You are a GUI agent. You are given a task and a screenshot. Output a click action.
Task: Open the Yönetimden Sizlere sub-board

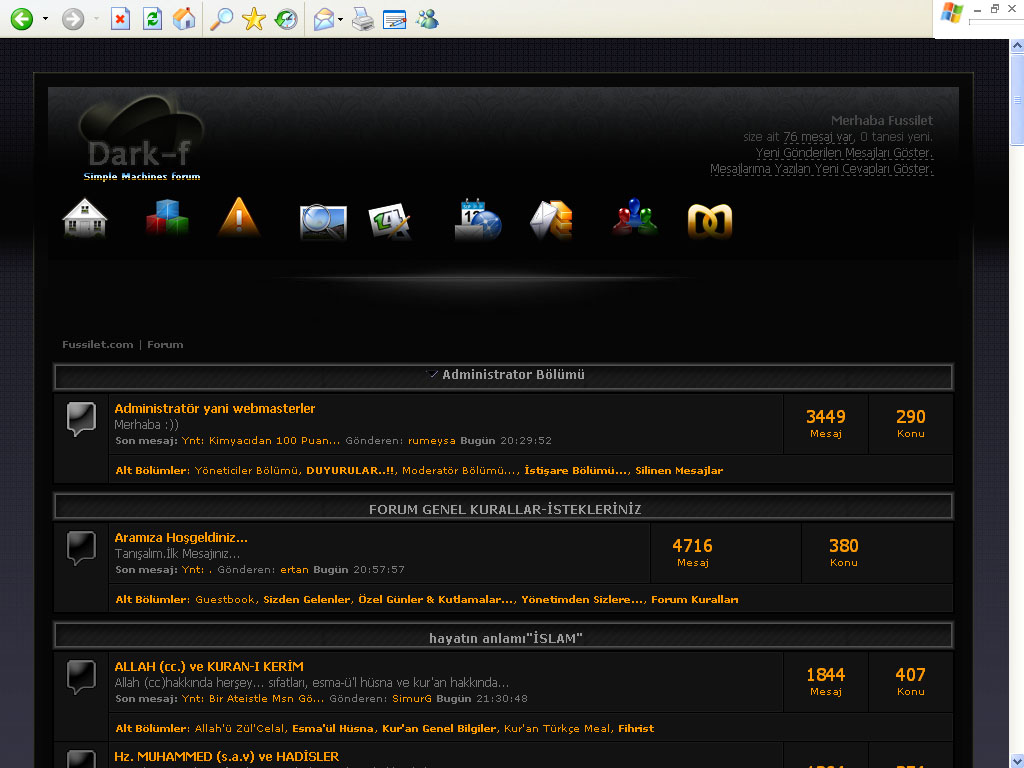(x=582, y=600)
